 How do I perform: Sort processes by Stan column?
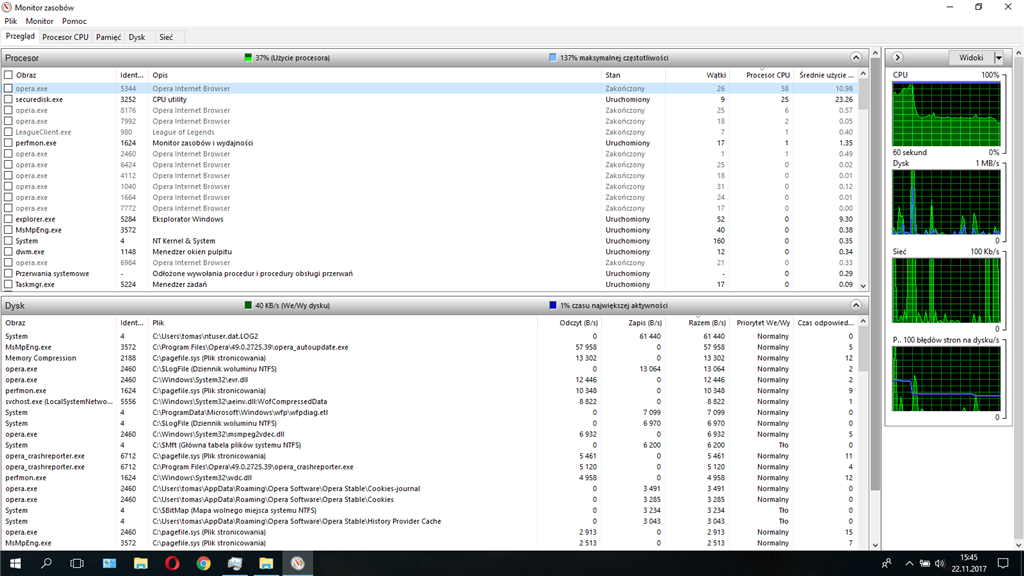click(633, 75)
